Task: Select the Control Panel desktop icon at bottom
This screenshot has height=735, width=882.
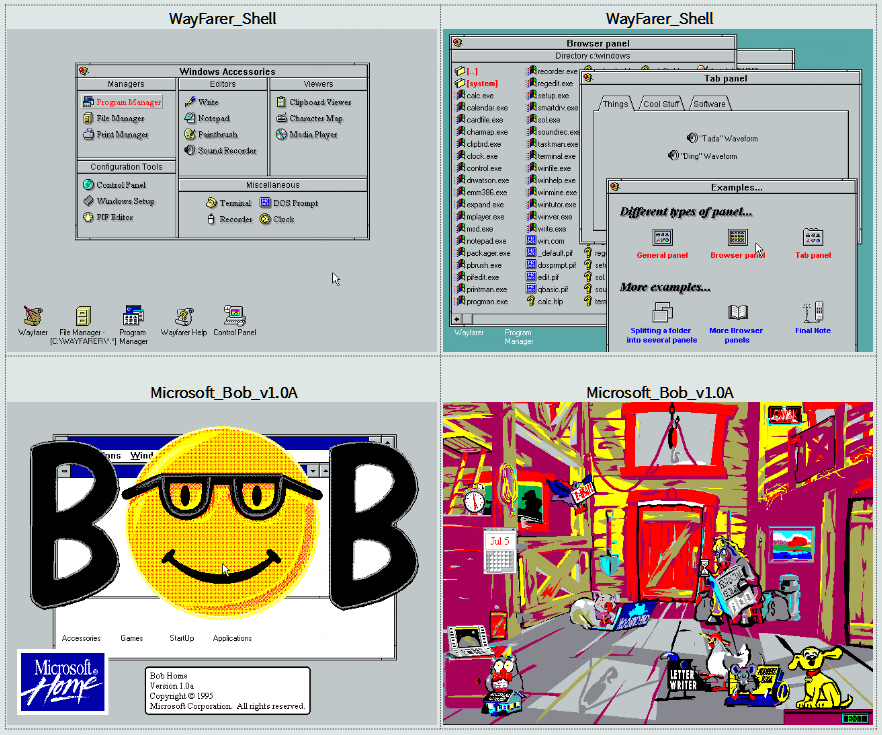Action: pos(235,321)
